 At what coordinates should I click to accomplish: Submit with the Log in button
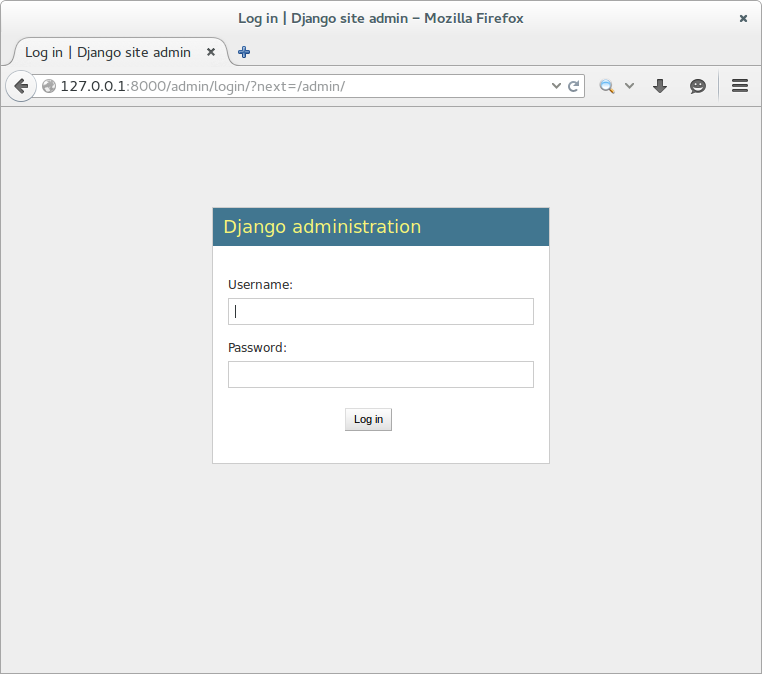[368, 419]
